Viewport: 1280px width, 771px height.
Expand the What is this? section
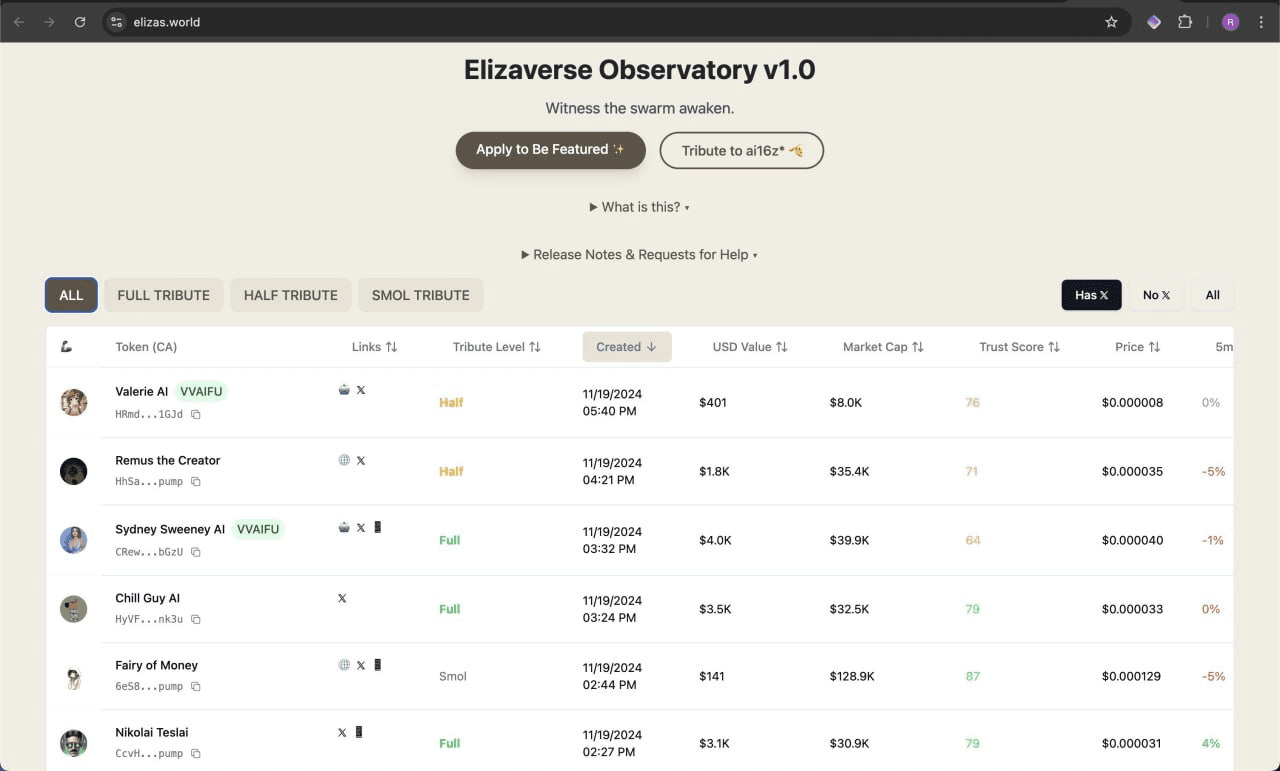[640, 207]
